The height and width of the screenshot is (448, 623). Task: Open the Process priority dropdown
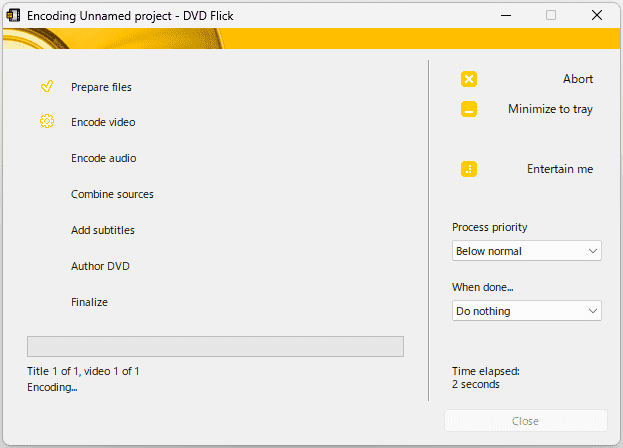pos(526,251)
